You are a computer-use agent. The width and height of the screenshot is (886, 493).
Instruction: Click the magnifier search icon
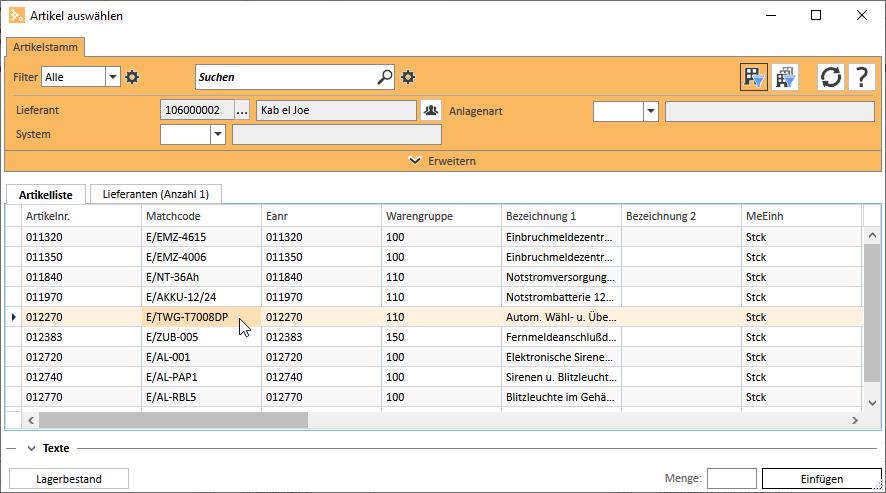pos(385,76)
